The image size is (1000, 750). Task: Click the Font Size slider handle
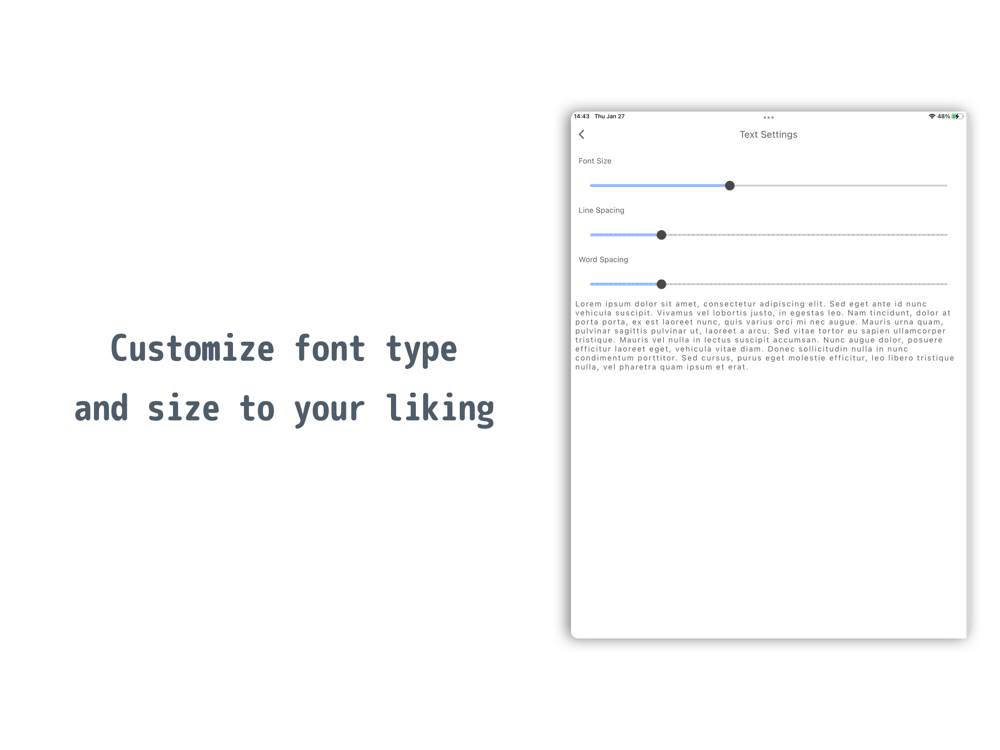tap(730, 186)
